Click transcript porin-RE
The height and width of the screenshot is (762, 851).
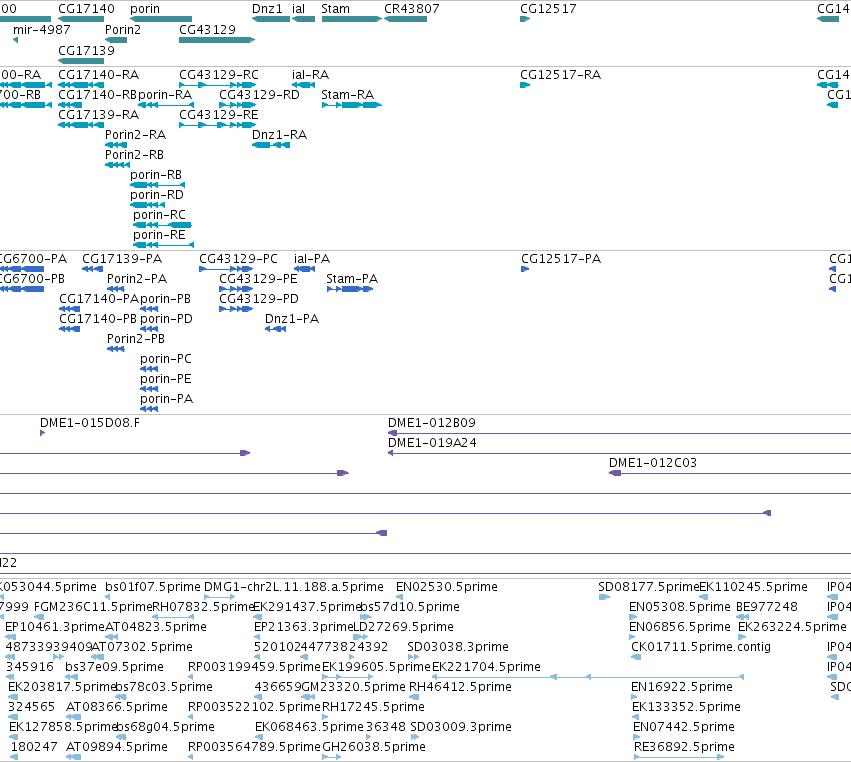pyautogui.click(x=164, y=245)
